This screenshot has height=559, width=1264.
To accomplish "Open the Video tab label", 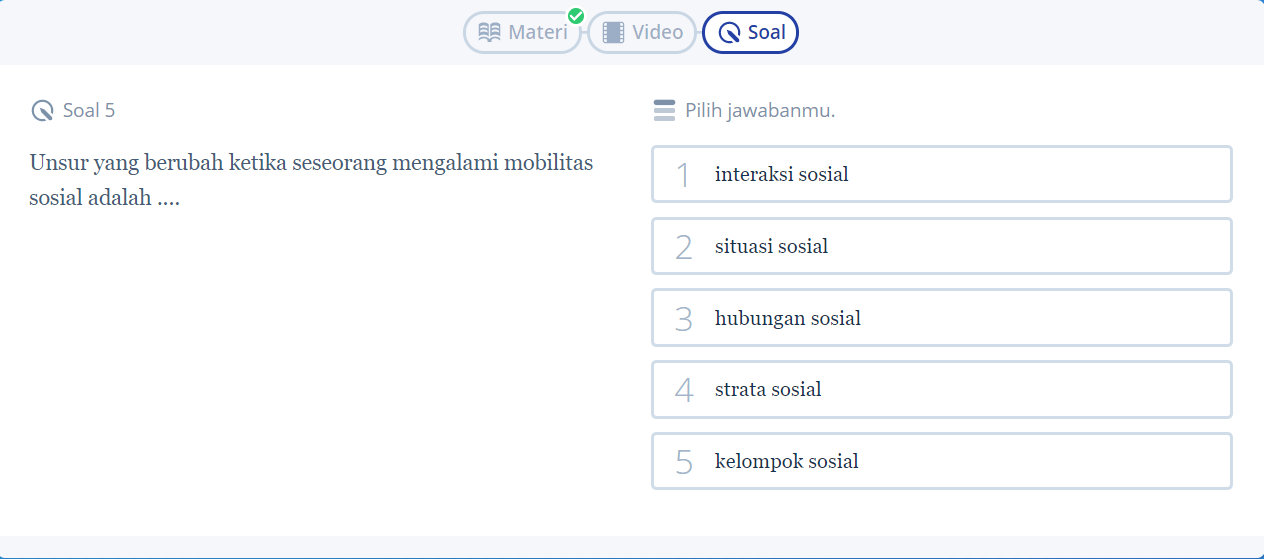I will point(657,32).
